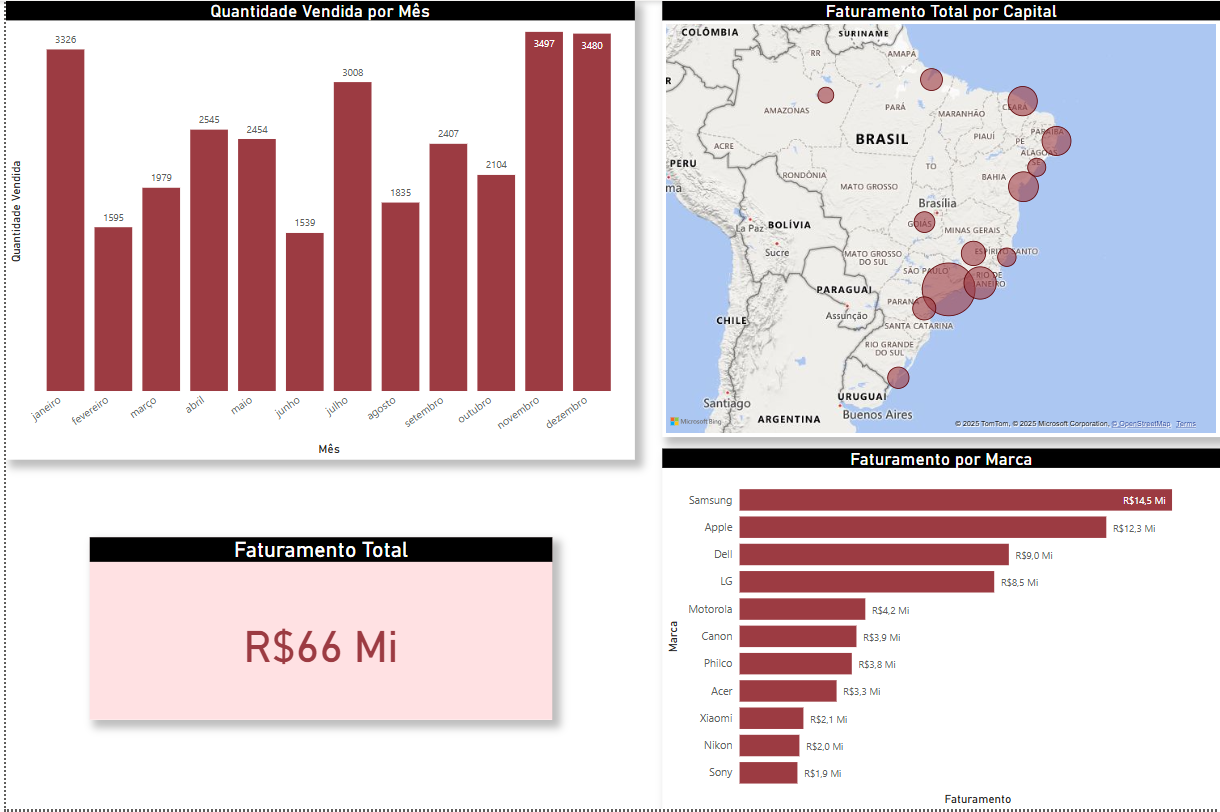This screenshot has width=1220, height=812.
Task: Click the Nikon revenue bar
Action: pos(769,745)
